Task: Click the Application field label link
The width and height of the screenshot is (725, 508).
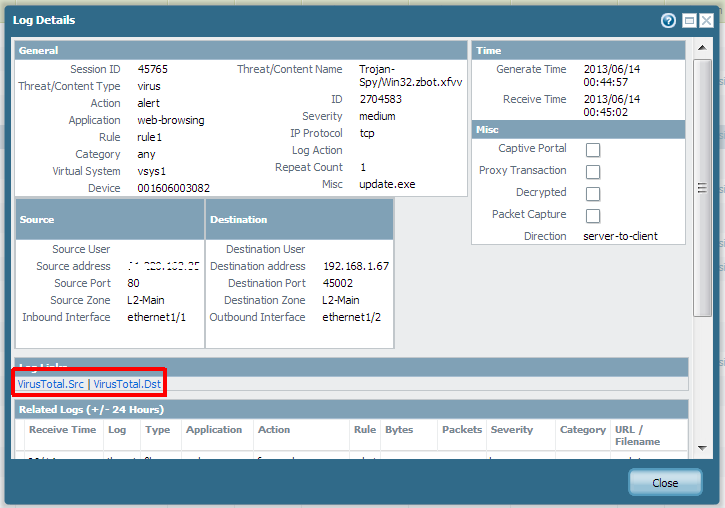Action: pos(94,120)
